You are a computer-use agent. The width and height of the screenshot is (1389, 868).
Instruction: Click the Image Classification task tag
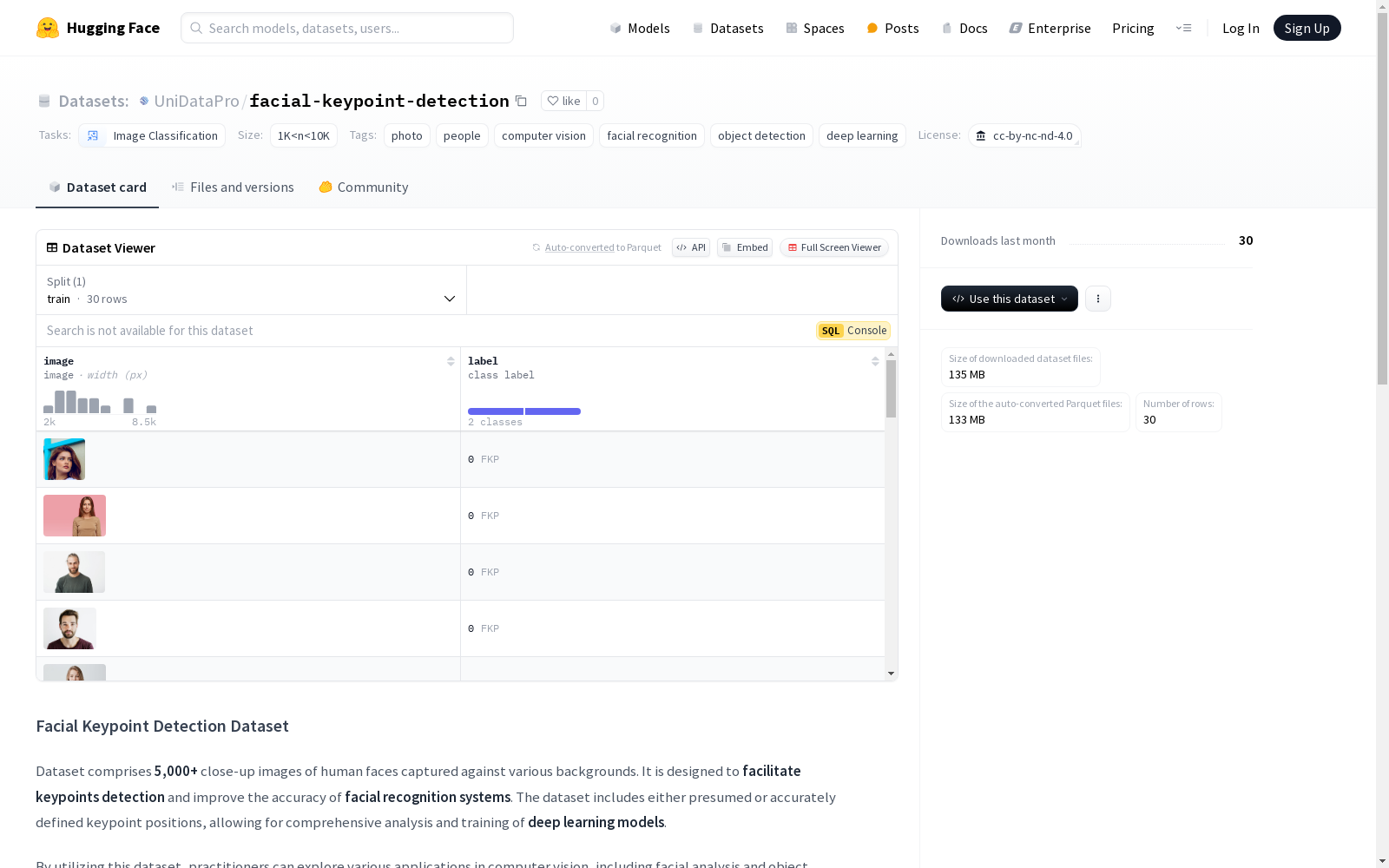[x=152, y=135]
